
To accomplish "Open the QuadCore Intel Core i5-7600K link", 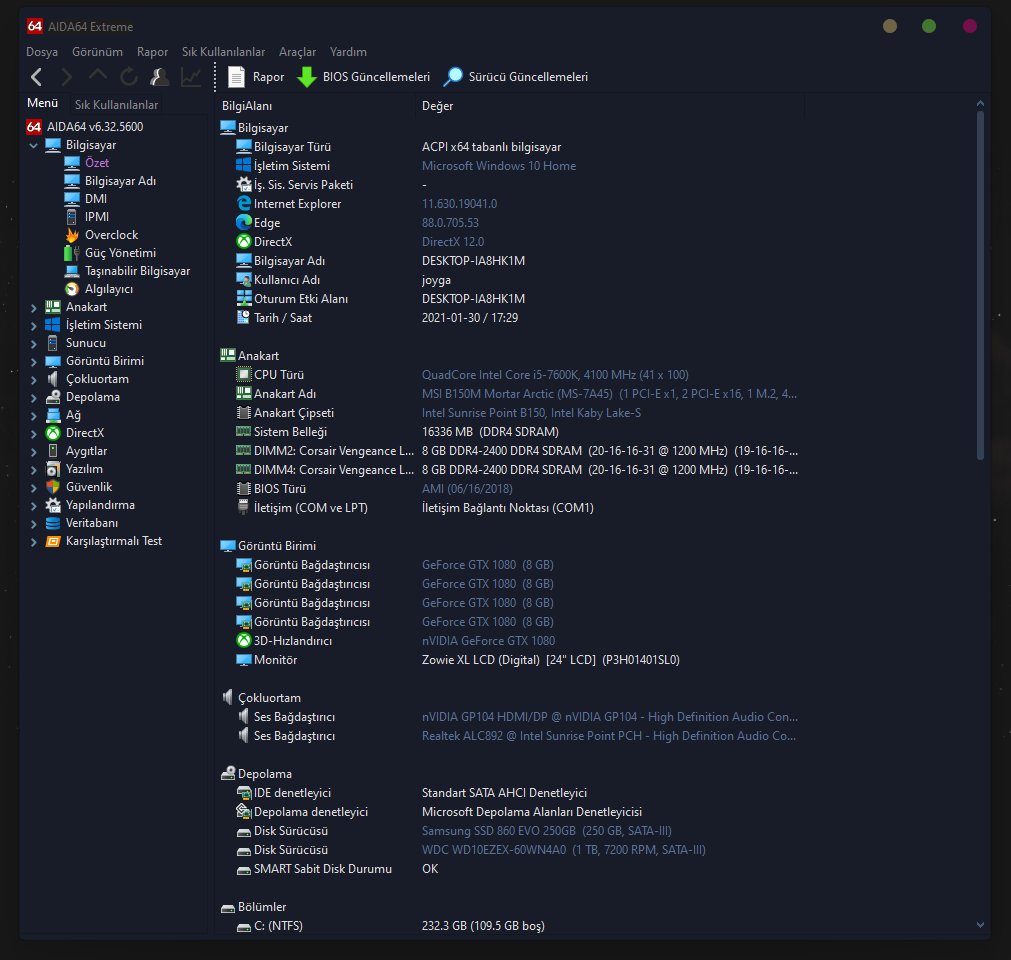I will pos(555,375).
